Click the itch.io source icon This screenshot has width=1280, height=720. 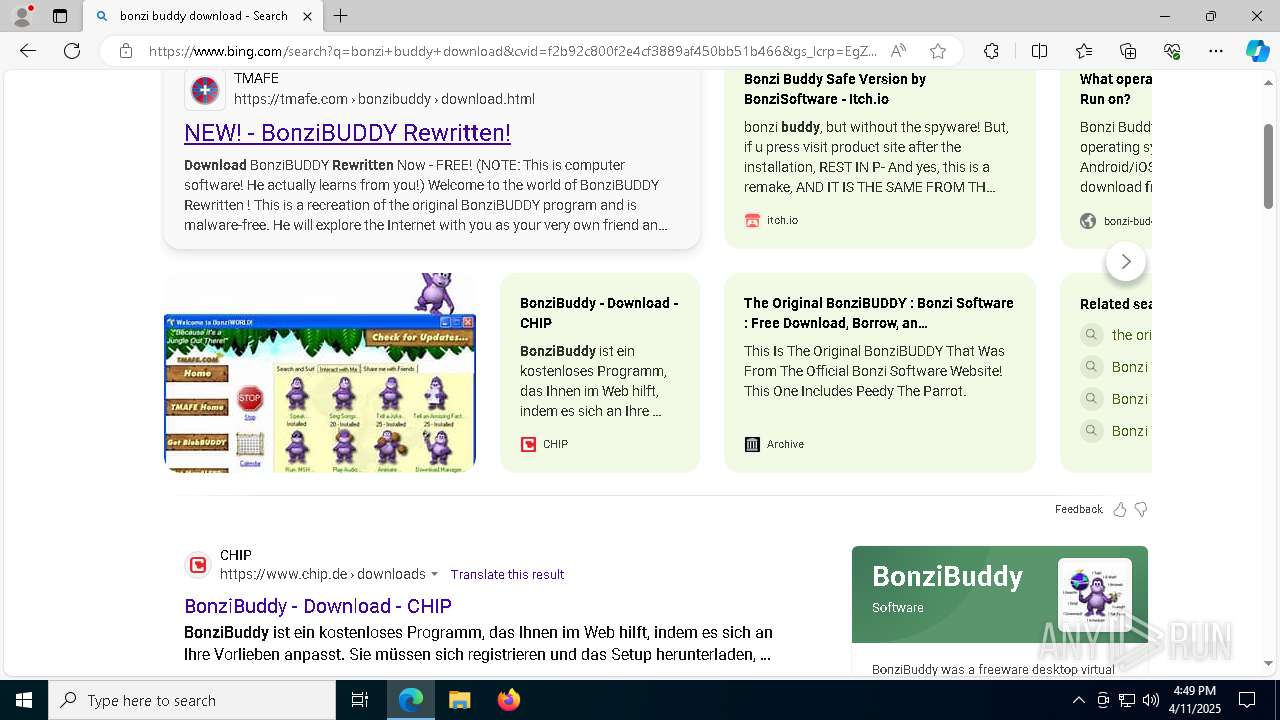(x=752, y=220)
